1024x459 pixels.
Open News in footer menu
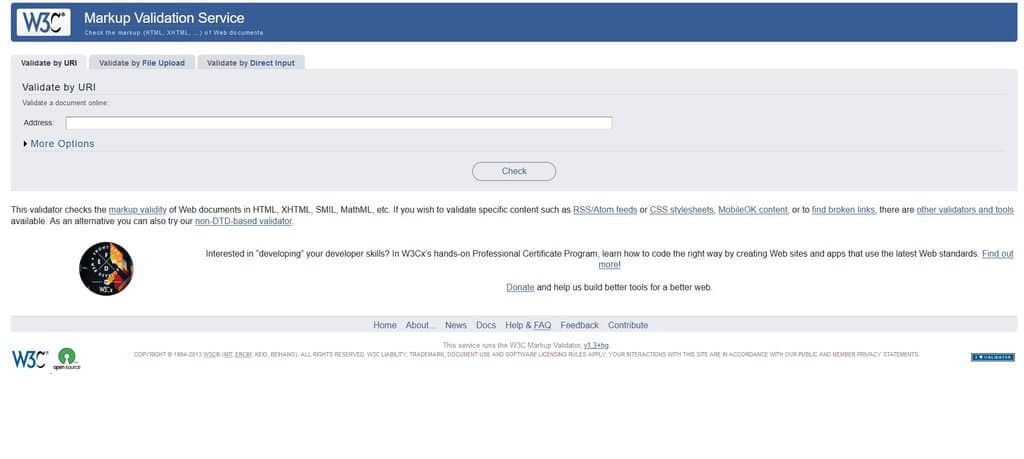point(456,325)
